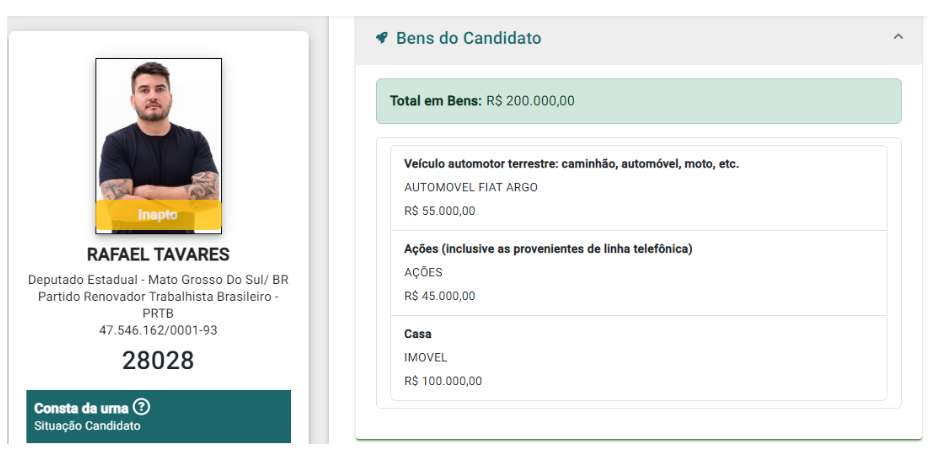Viewport: 942px width, 460px height.
Task: Select the Ações (inclusive as provenientes) heading
Action: pyautogui.click(x=548, y=248)
